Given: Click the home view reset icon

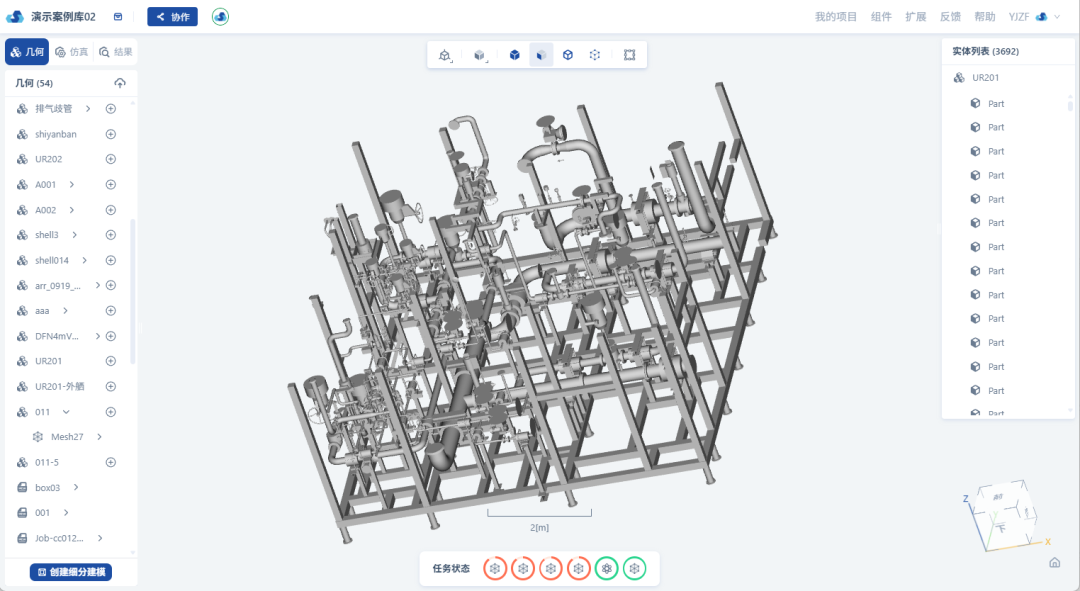Looking at the screenshot, I should click(x=1055, y=563).
